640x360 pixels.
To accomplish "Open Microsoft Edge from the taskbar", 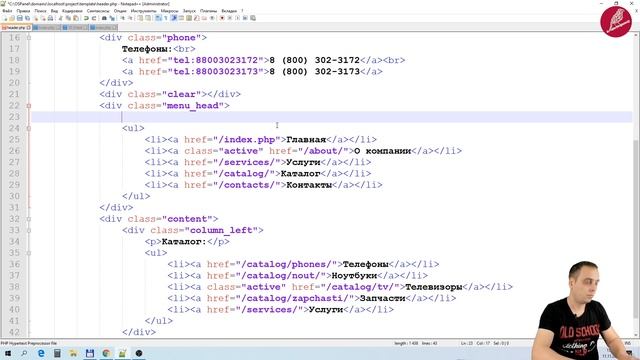I will coord(41,353).
